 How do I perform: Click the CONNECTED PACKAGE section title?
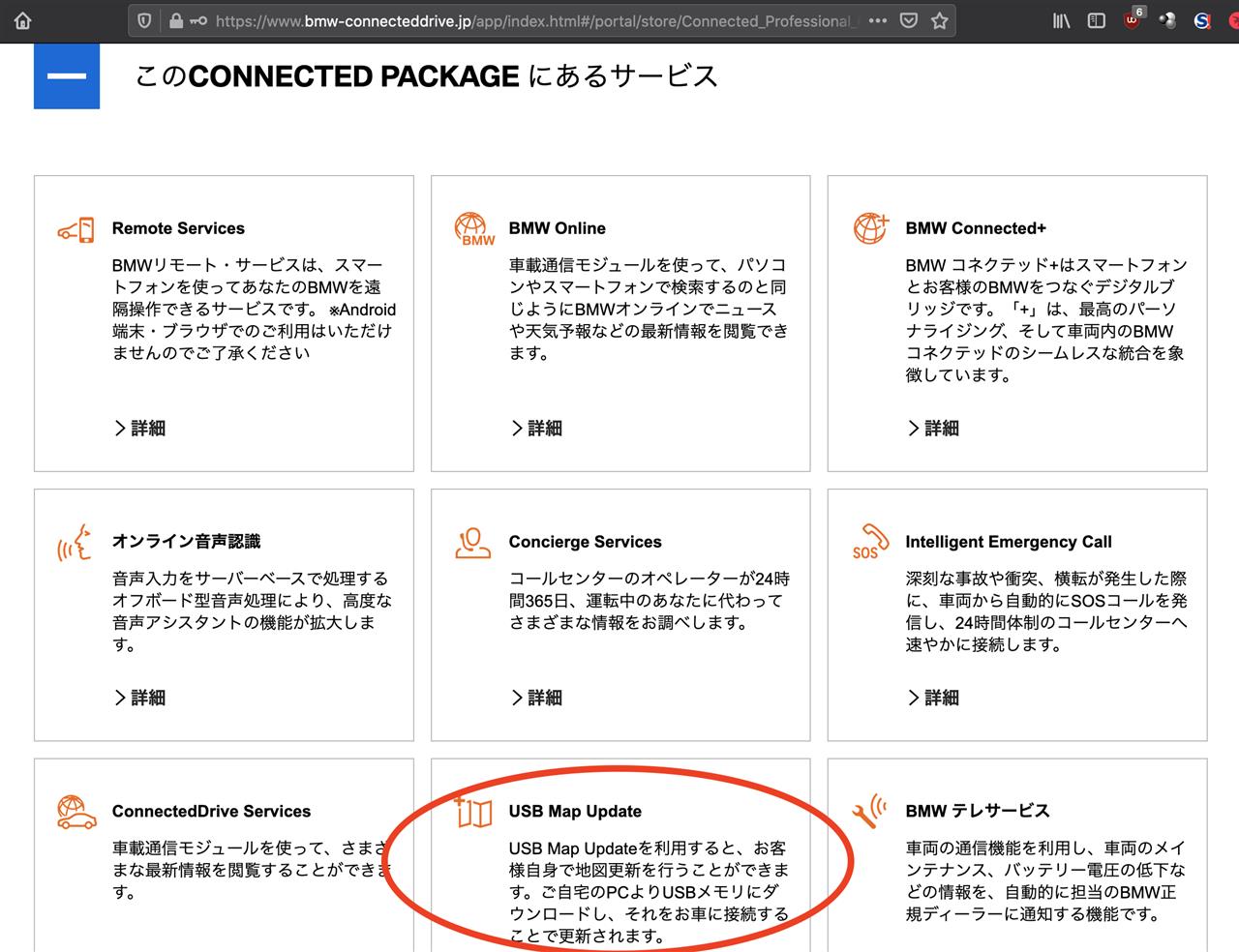[x=426, y=76]
